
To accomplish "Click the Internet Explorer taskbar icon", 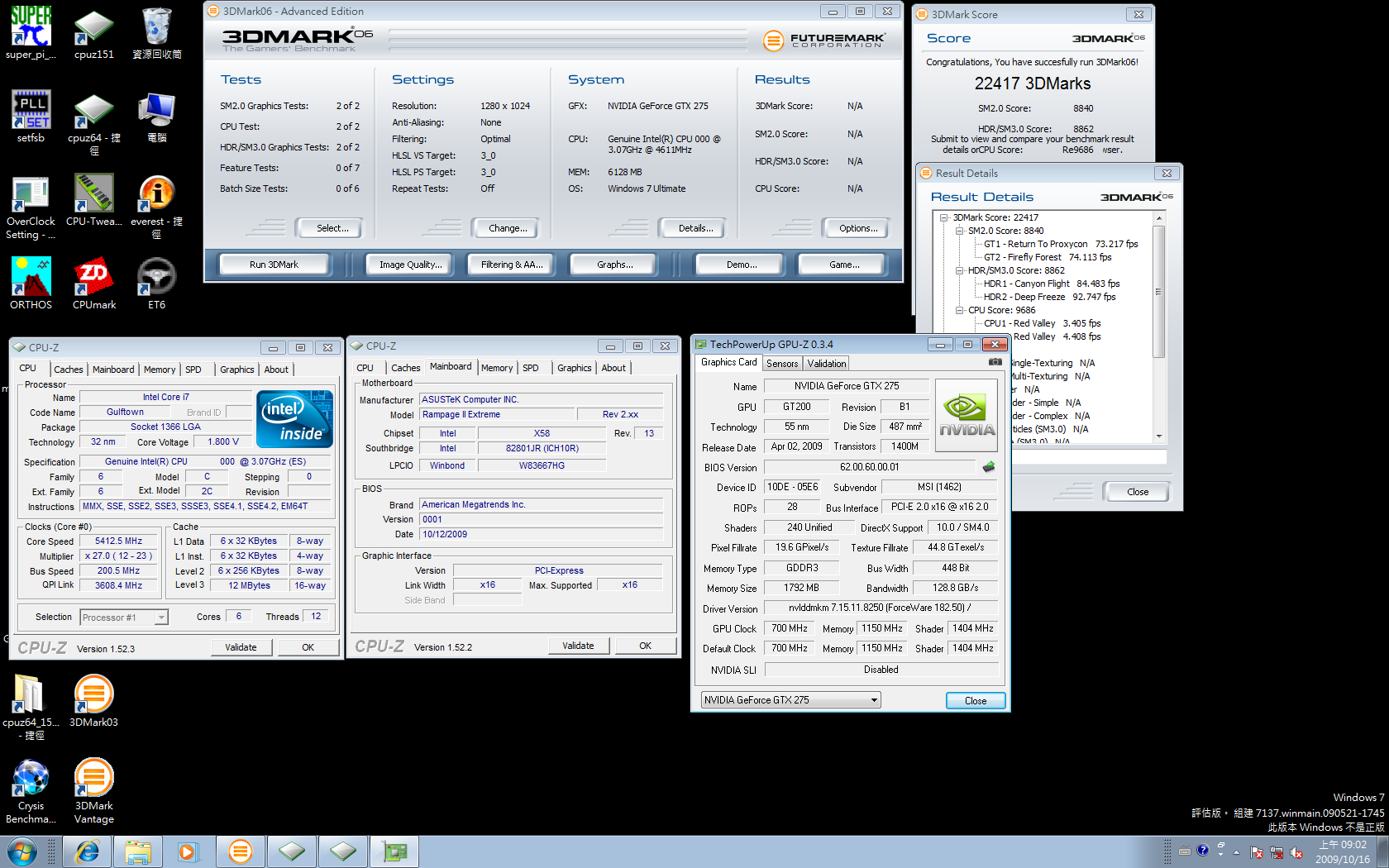I will tap(87, 851).
